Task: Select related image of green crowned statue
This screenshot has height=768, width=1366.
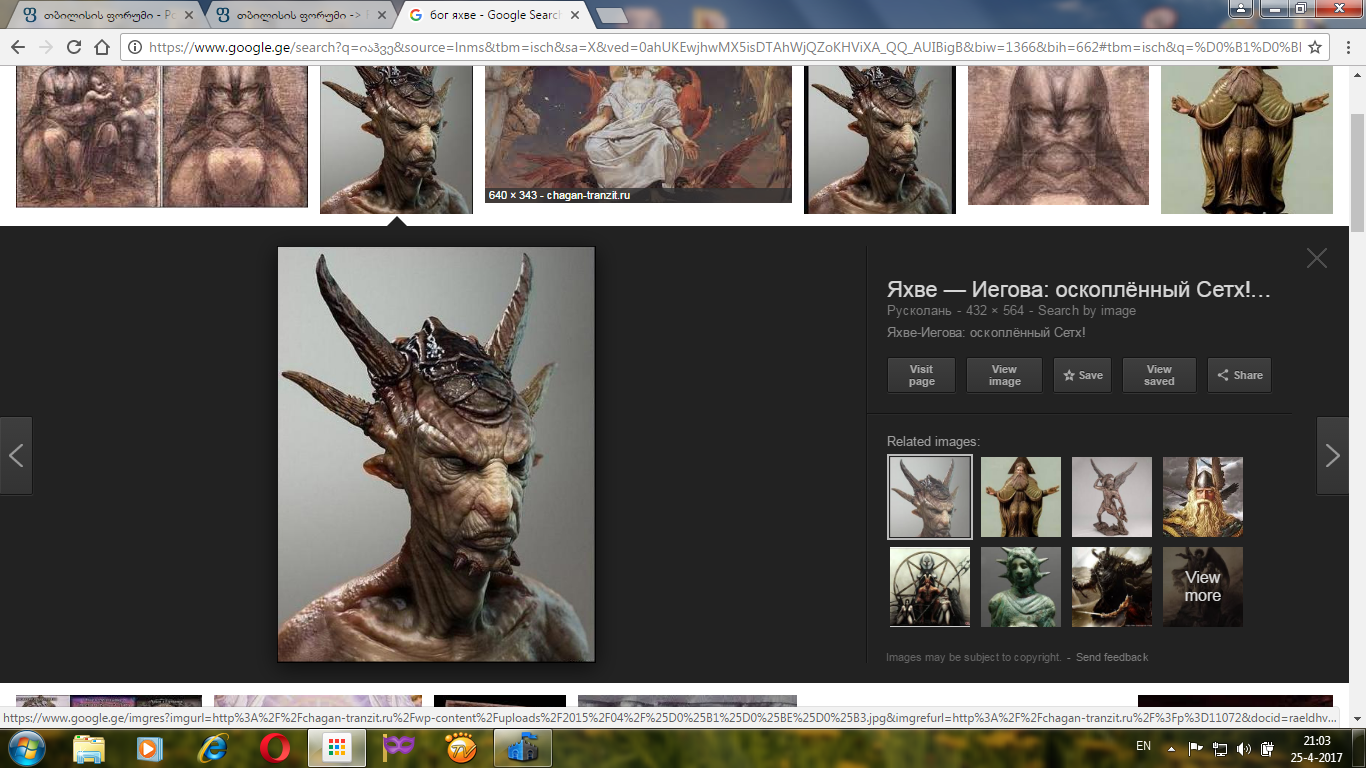Action: point(1021,587)
